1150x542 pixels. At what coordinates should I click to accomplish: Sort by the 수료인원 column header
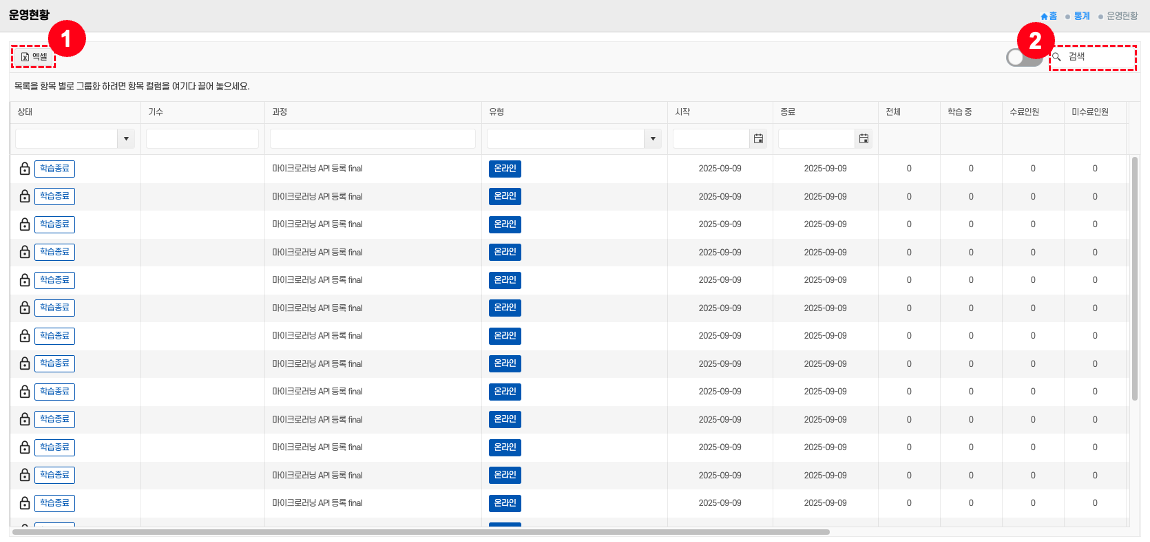coord(1024,112)
